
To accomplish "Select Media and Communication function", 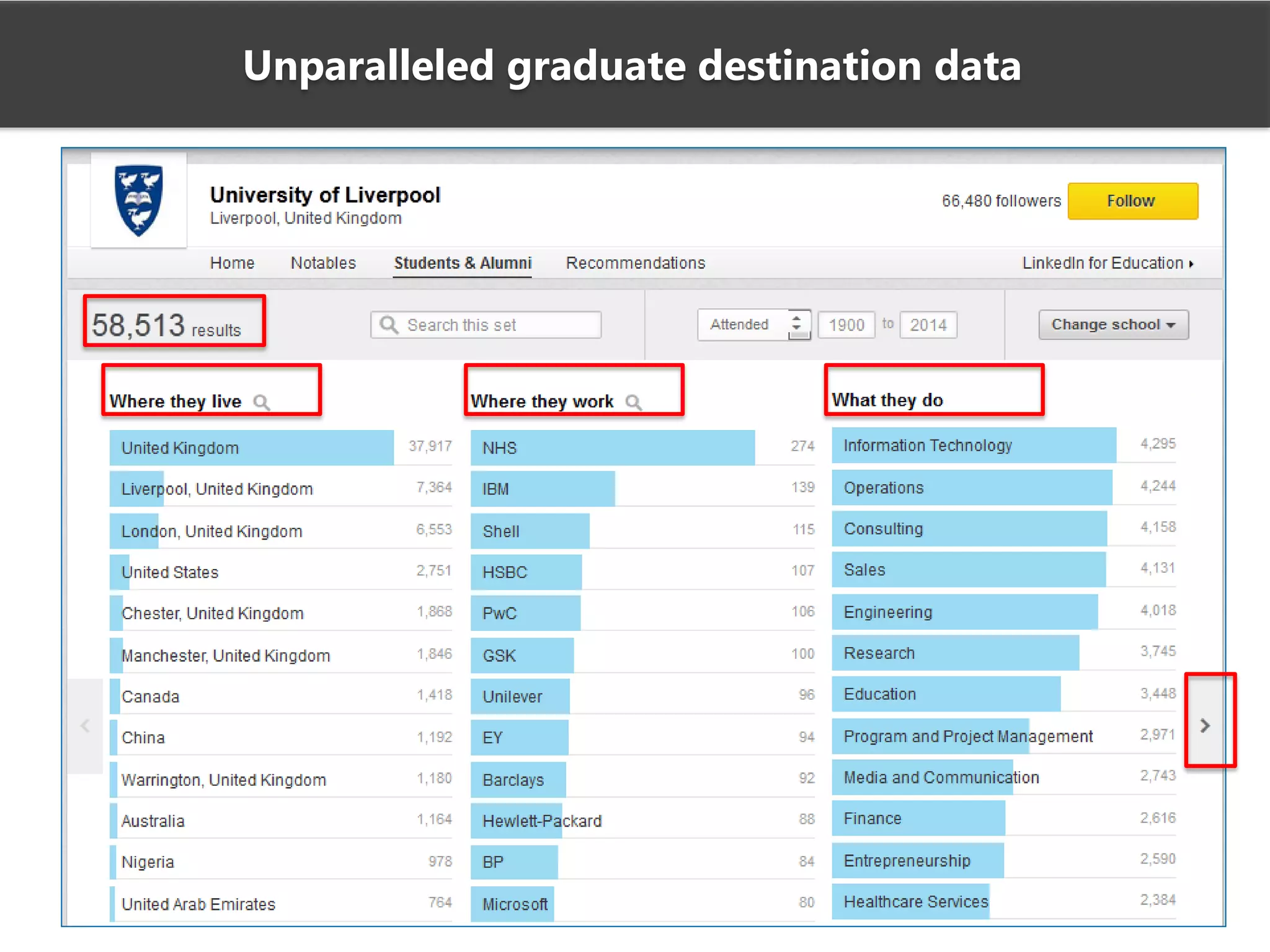I will tap(1004, 777).
